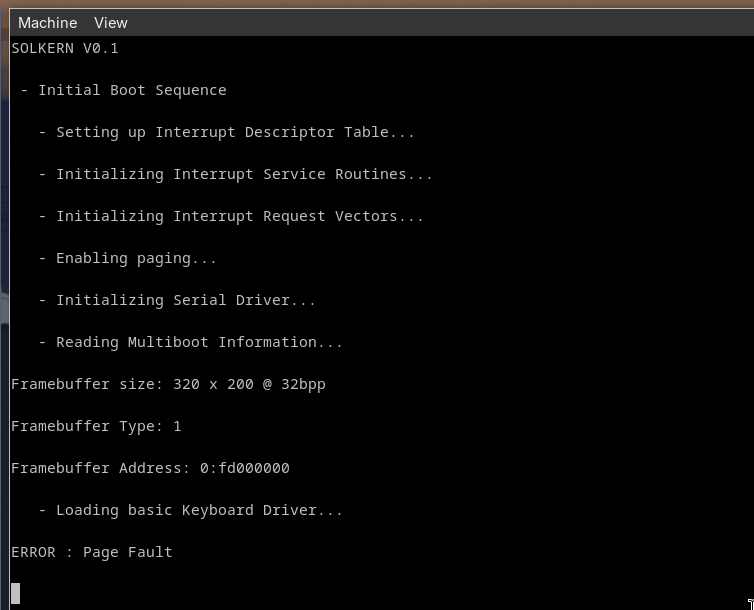Viewport: 754px width, 610px height.
Task: Open the View menu
Action: (x=111, y=23)
